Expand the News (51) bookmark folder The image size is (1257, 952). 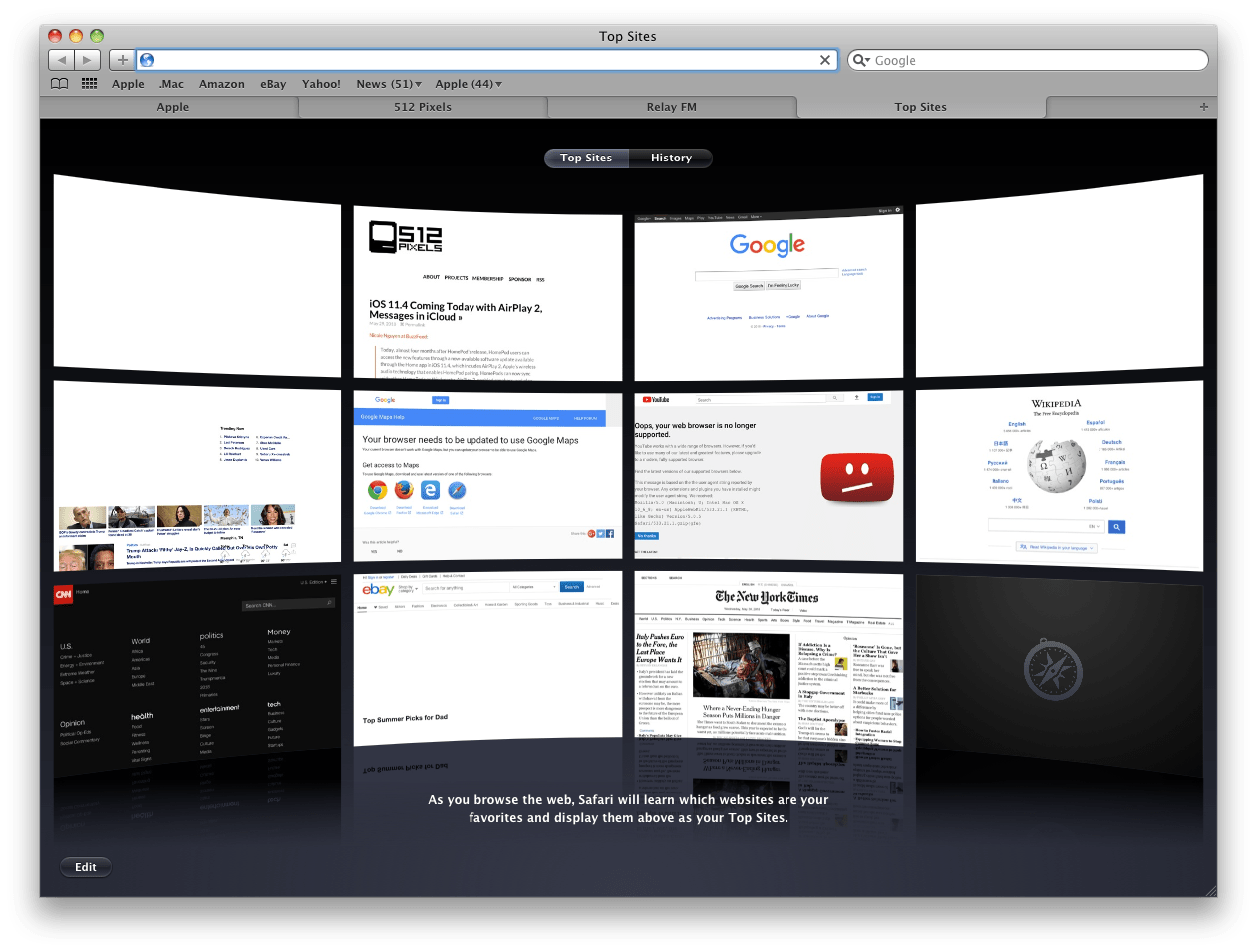(389, 84)
